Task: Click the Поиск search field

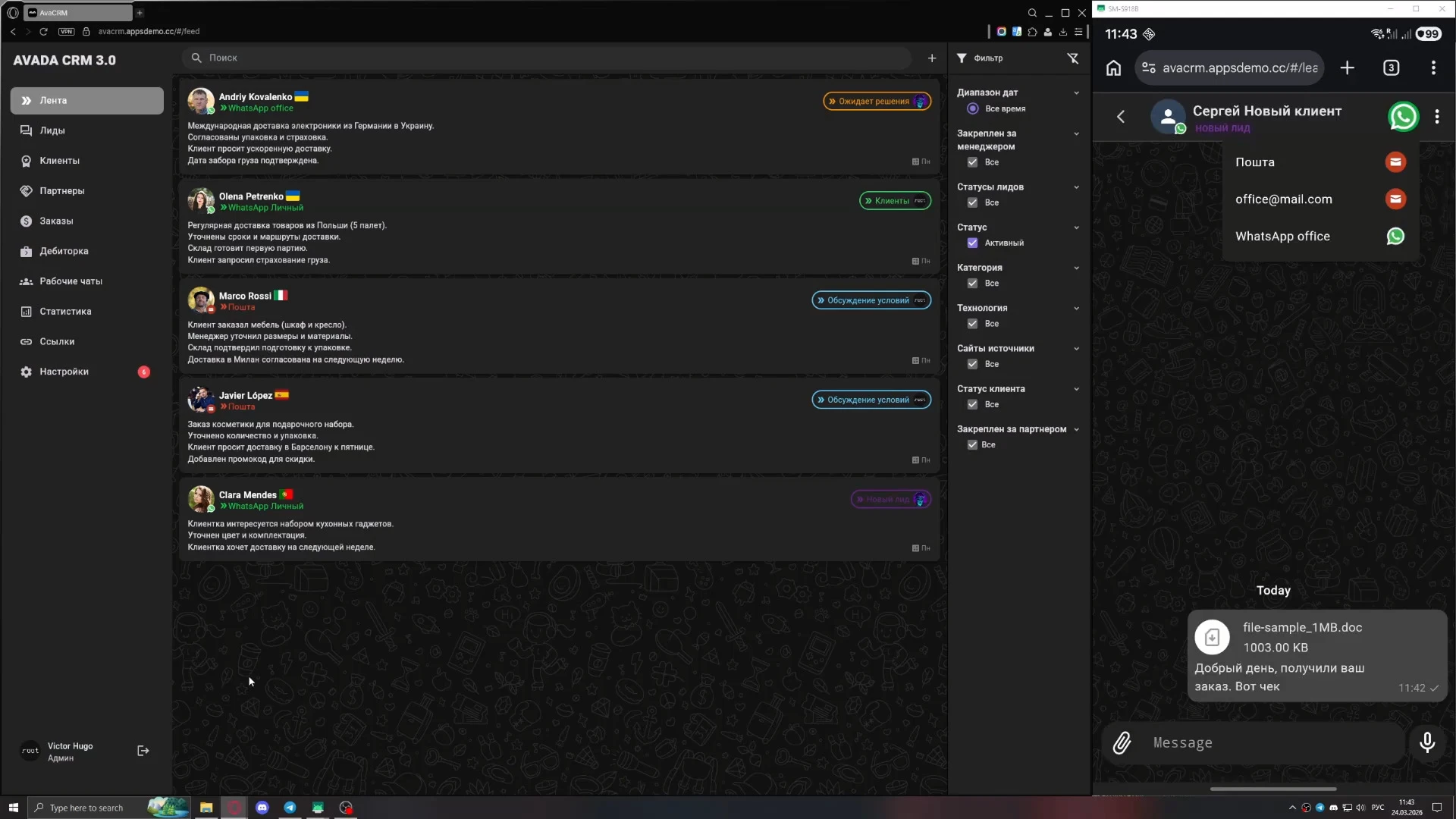Action: tap(546, 58)
